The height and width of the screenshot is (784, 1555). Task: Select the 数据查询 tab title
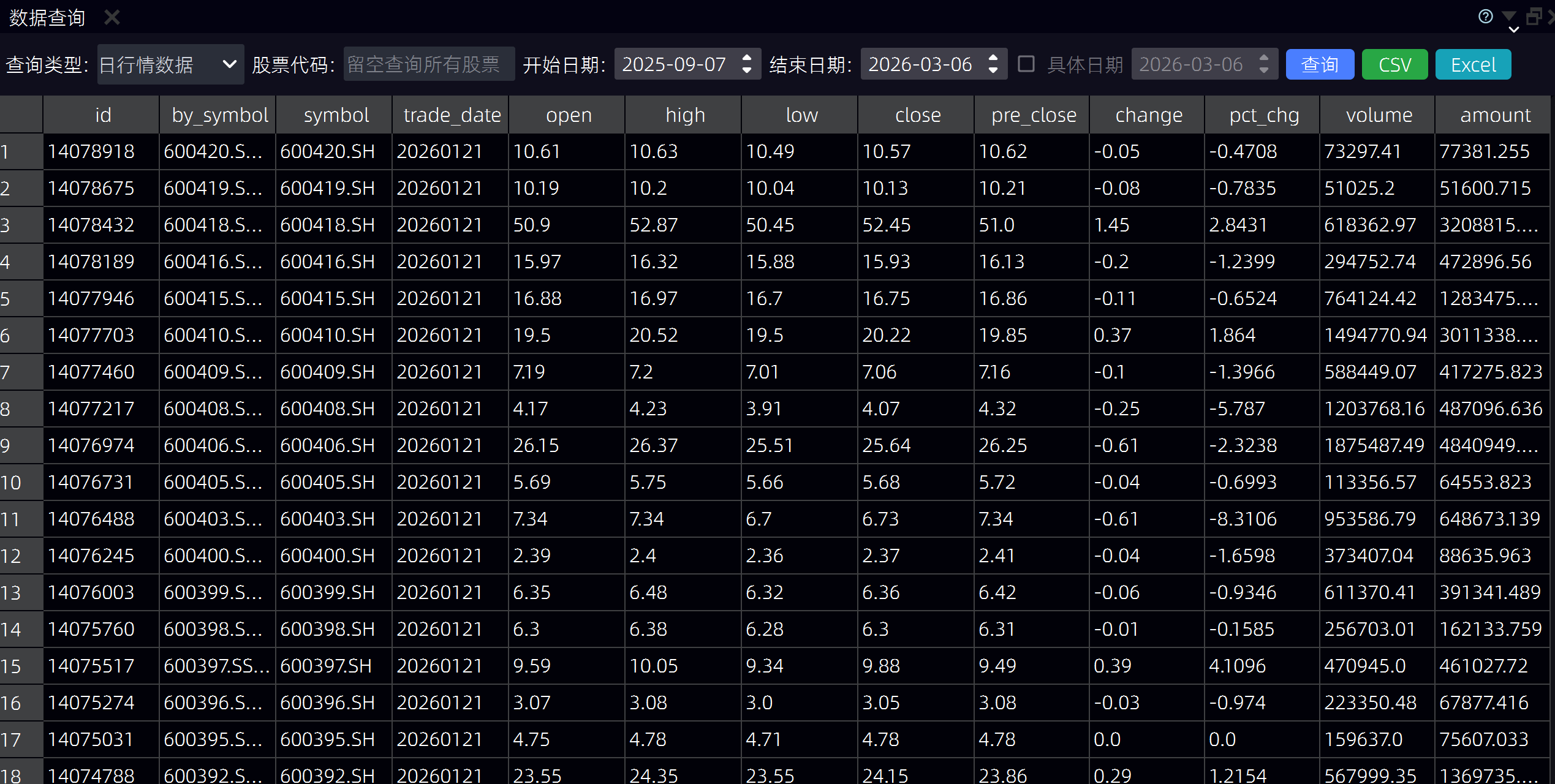[47, 17]
